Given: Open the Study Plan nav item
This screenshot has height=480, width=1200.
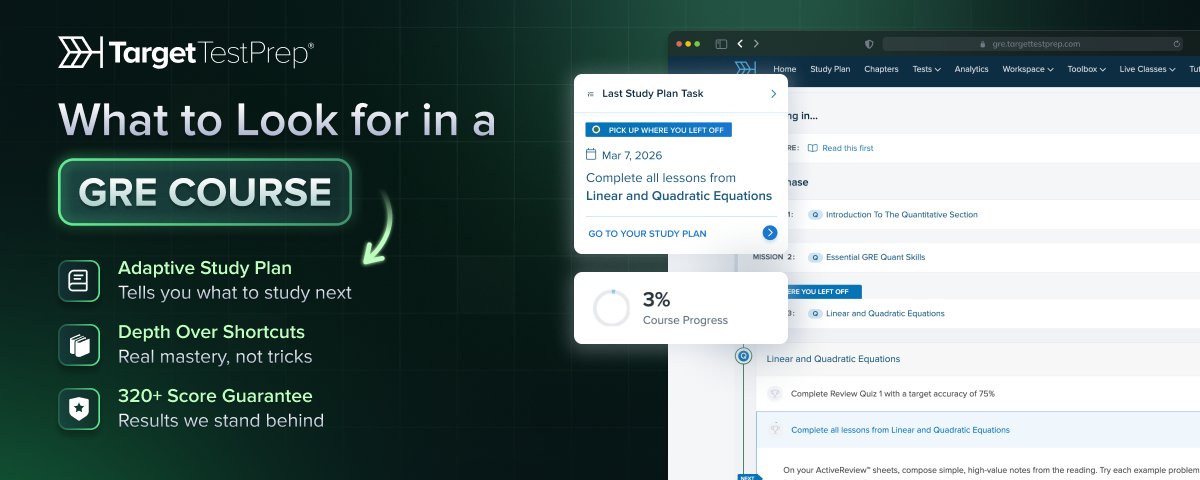Looking at the screenshot, I should point(830,69).
